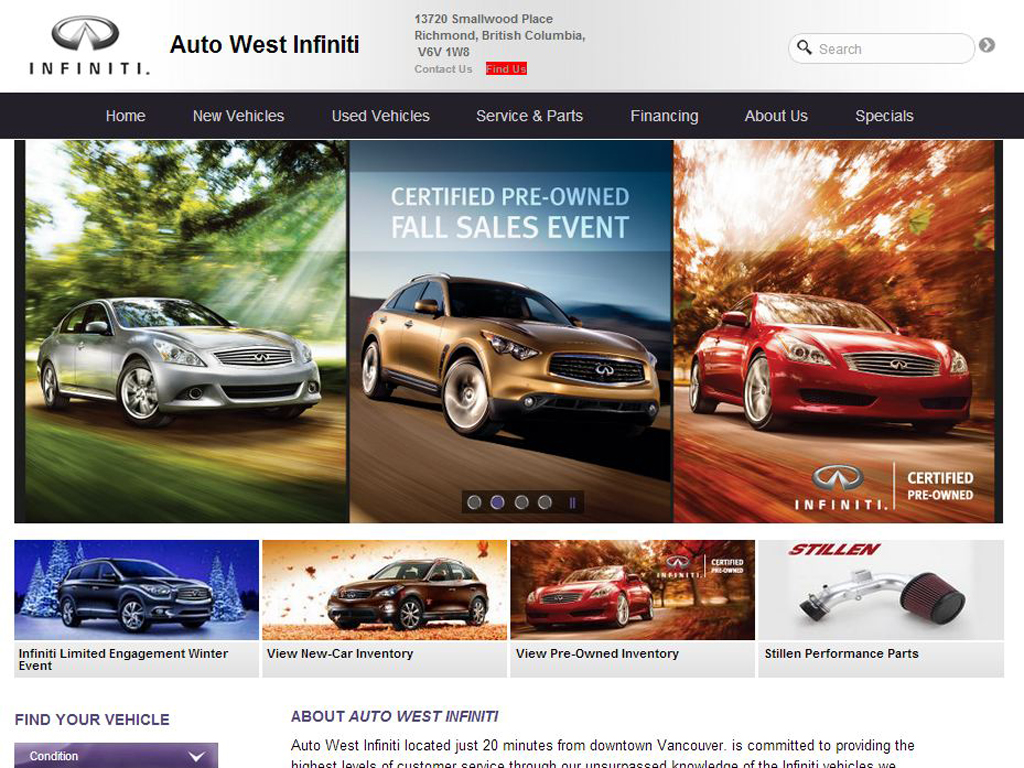The height and width of the screenshot is (768, 1024).
Task: Open the New Vehicles menu
Action: point(238,116)
